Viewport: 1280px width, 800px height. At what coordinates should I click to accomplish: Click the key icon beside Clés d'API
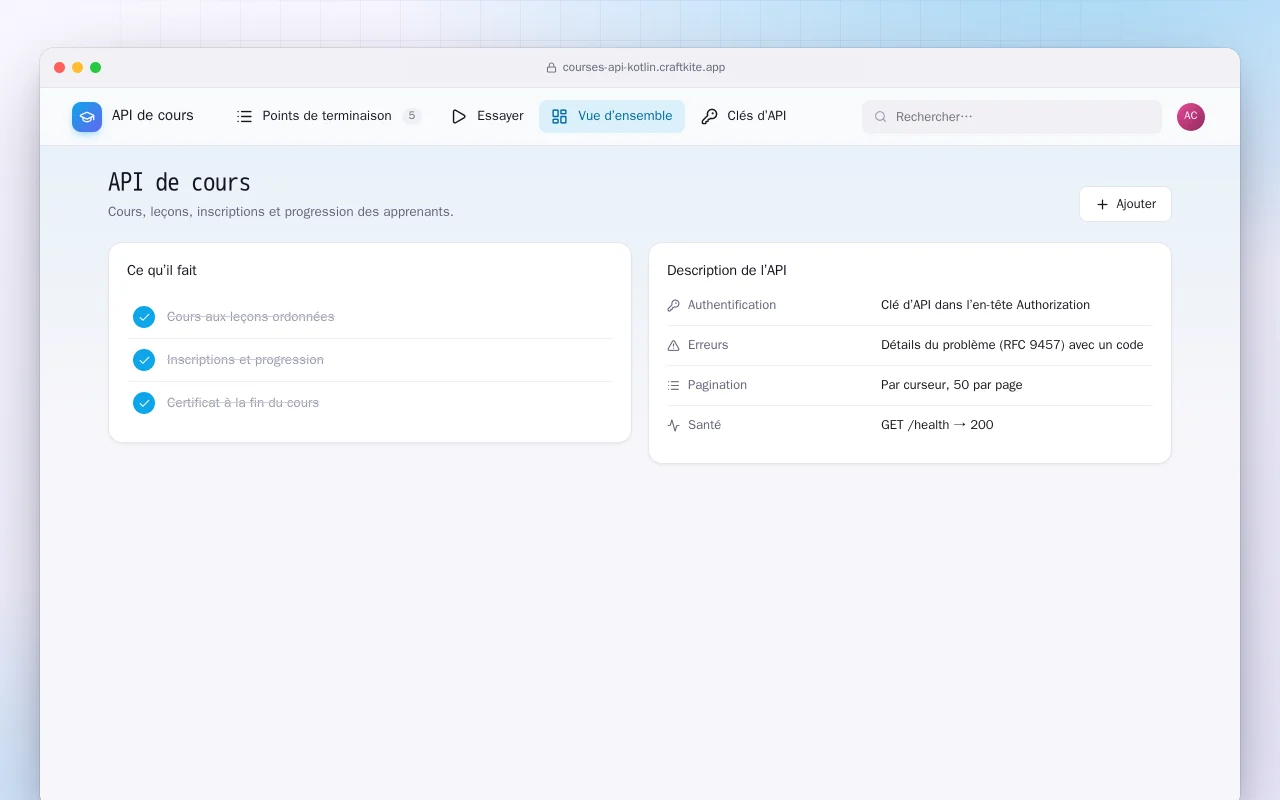[709, 116]
